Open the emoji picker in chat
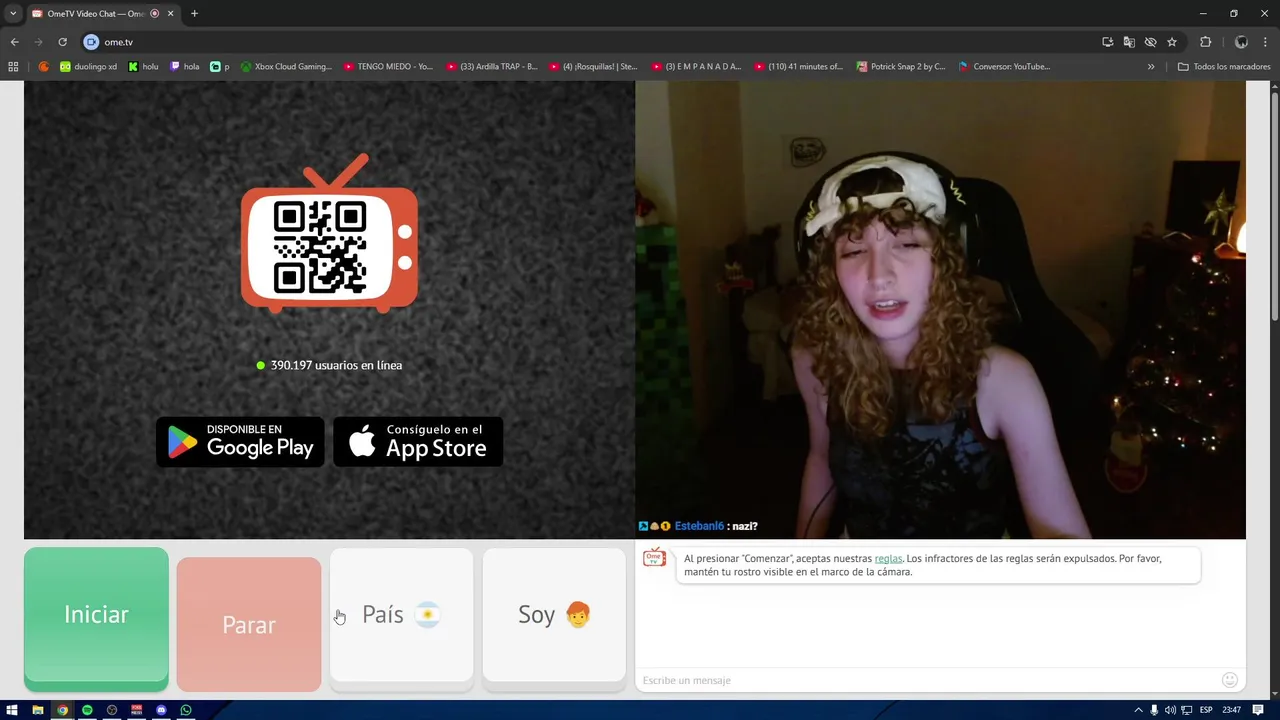 pyautogui.click(x=1230, y=680)
